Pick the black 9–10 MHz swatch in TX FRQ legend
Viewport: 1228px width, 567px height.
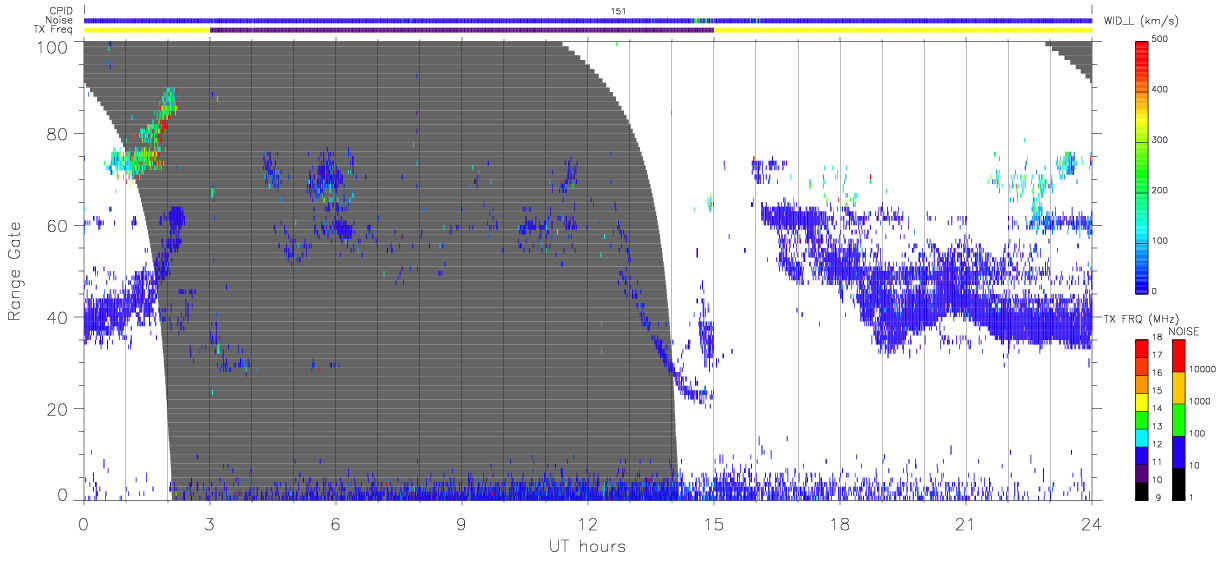tap(1143, 489)
